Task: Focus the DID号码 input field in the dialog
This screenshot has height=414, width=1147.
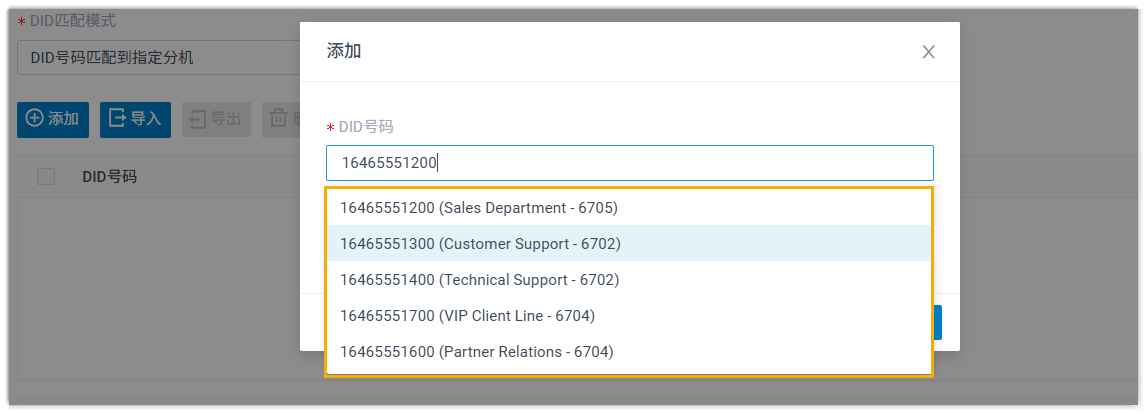Action: point(629,163)
